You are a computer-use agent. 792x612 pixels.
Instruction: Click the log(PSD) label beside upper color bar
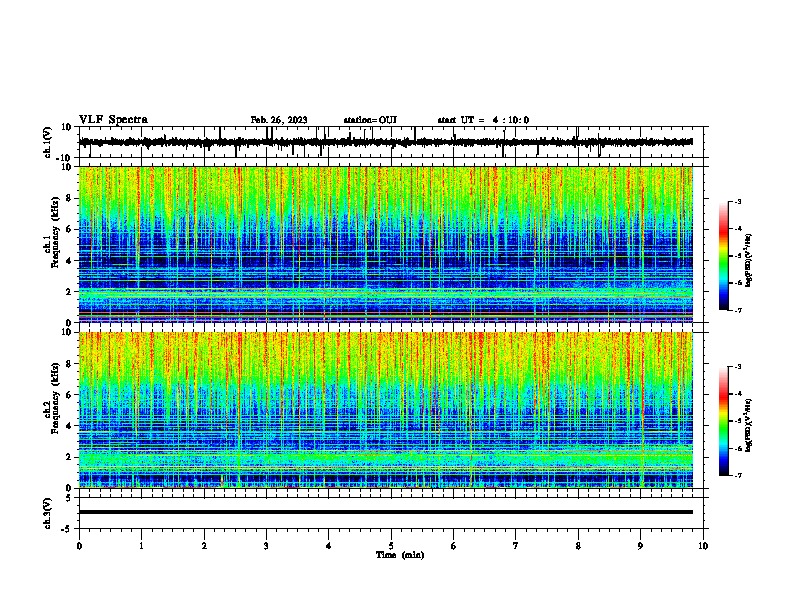point(748,261)
